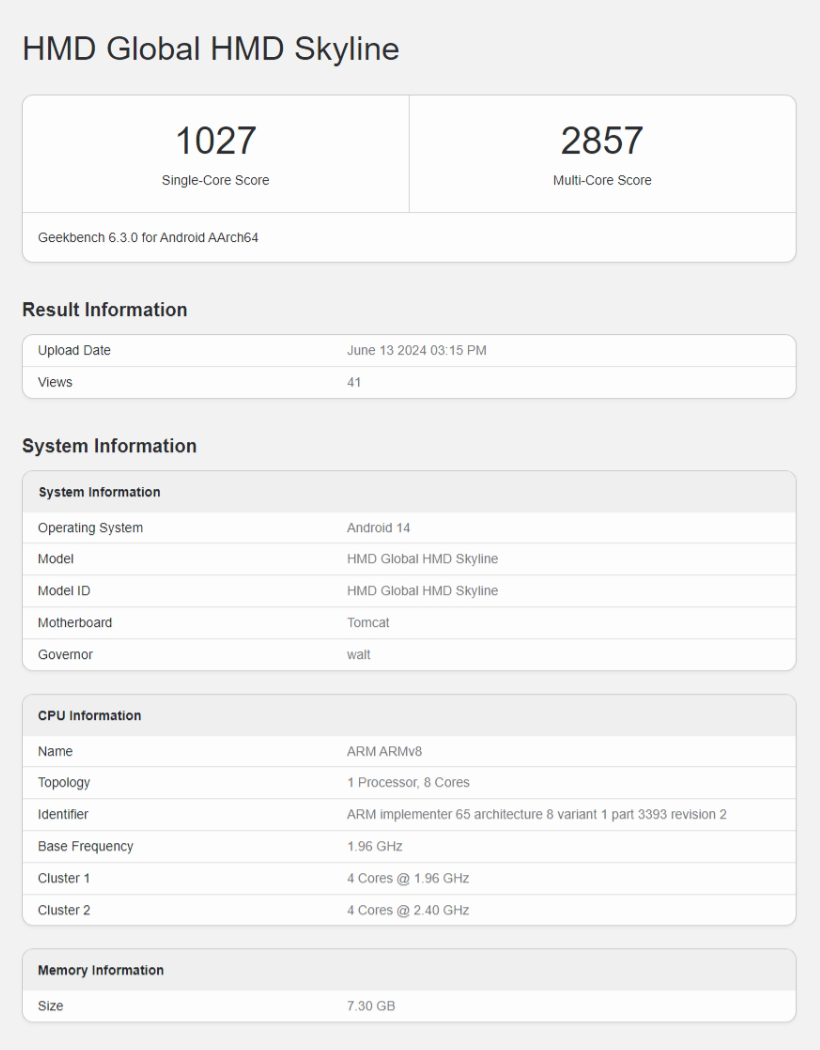Select the Tomcat motherboard value
The width and height of the screenshot is (820, 1050).
pos(367,623)
